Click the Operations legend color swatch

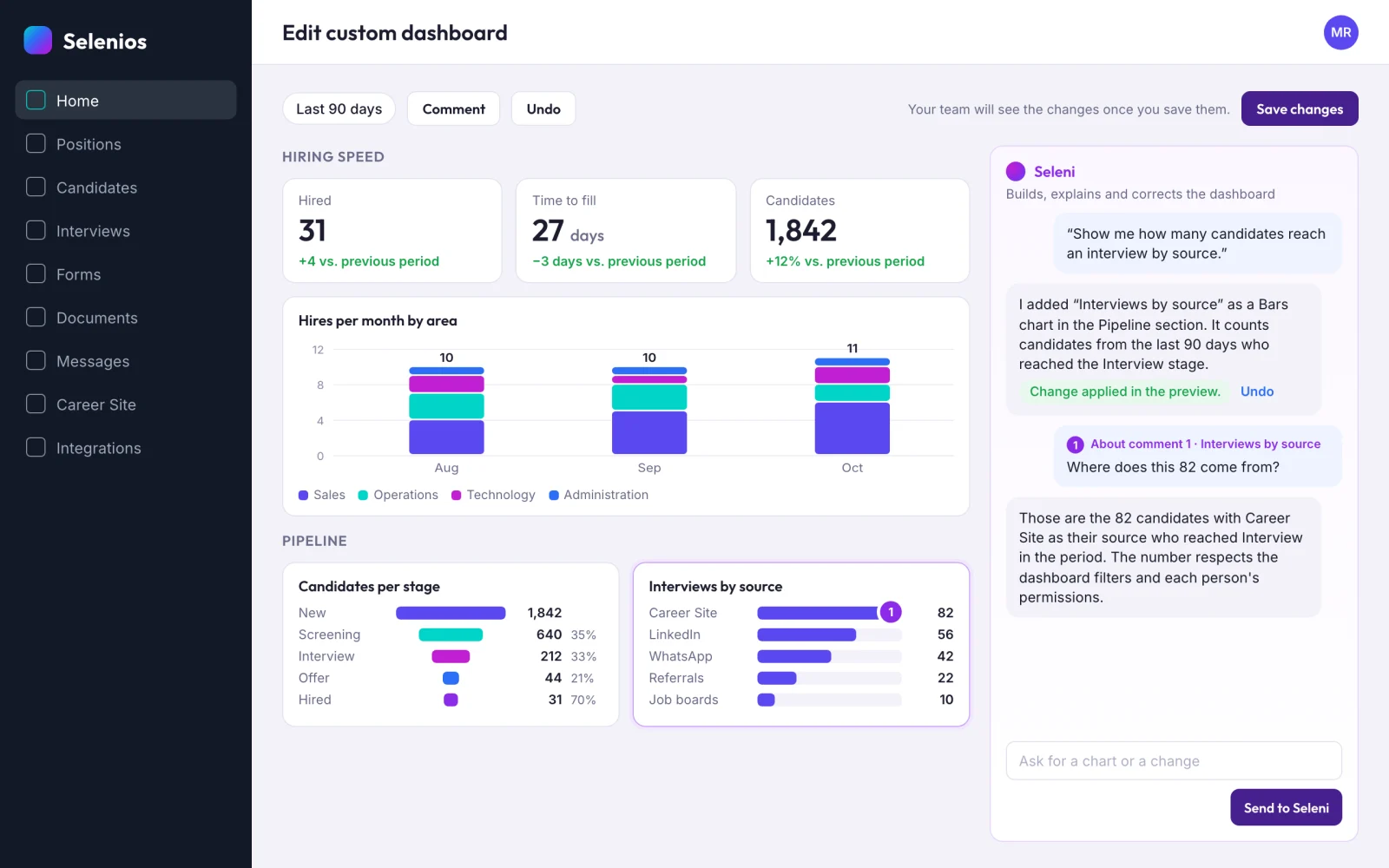pyautogui.click(x=363, y=495)
